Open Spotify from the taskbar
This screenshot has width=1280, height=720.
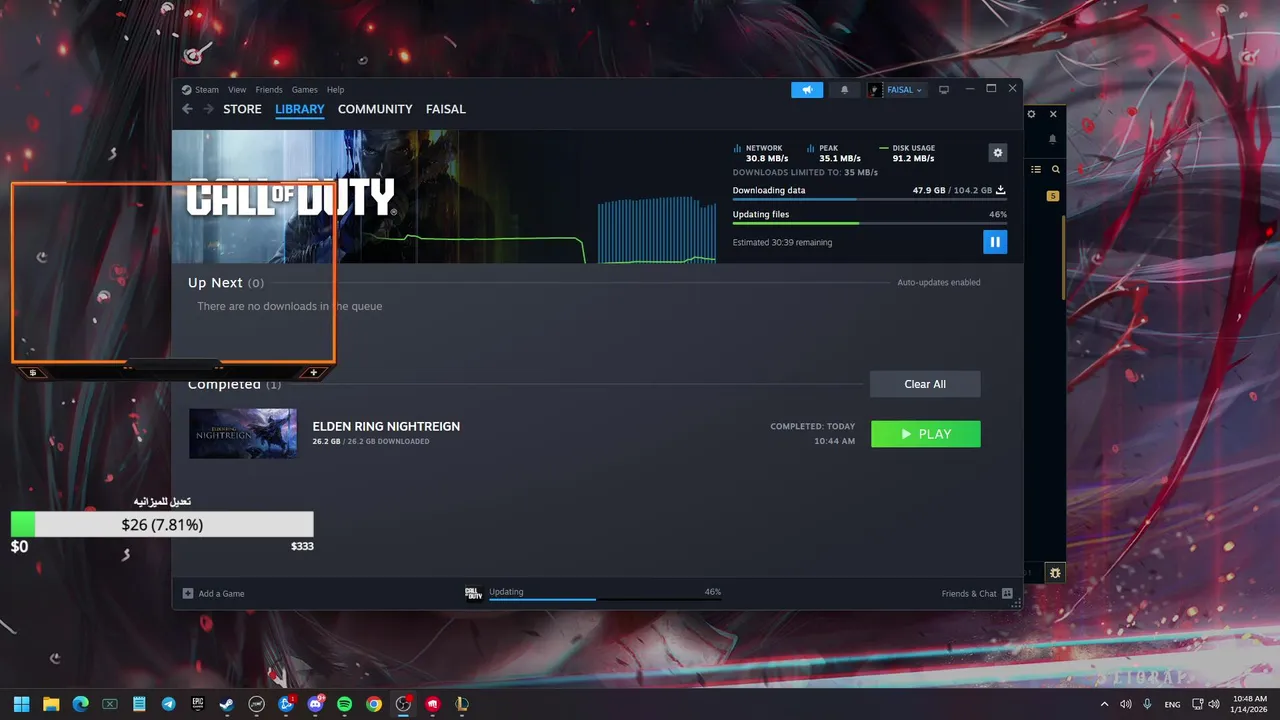coord(344,704)
